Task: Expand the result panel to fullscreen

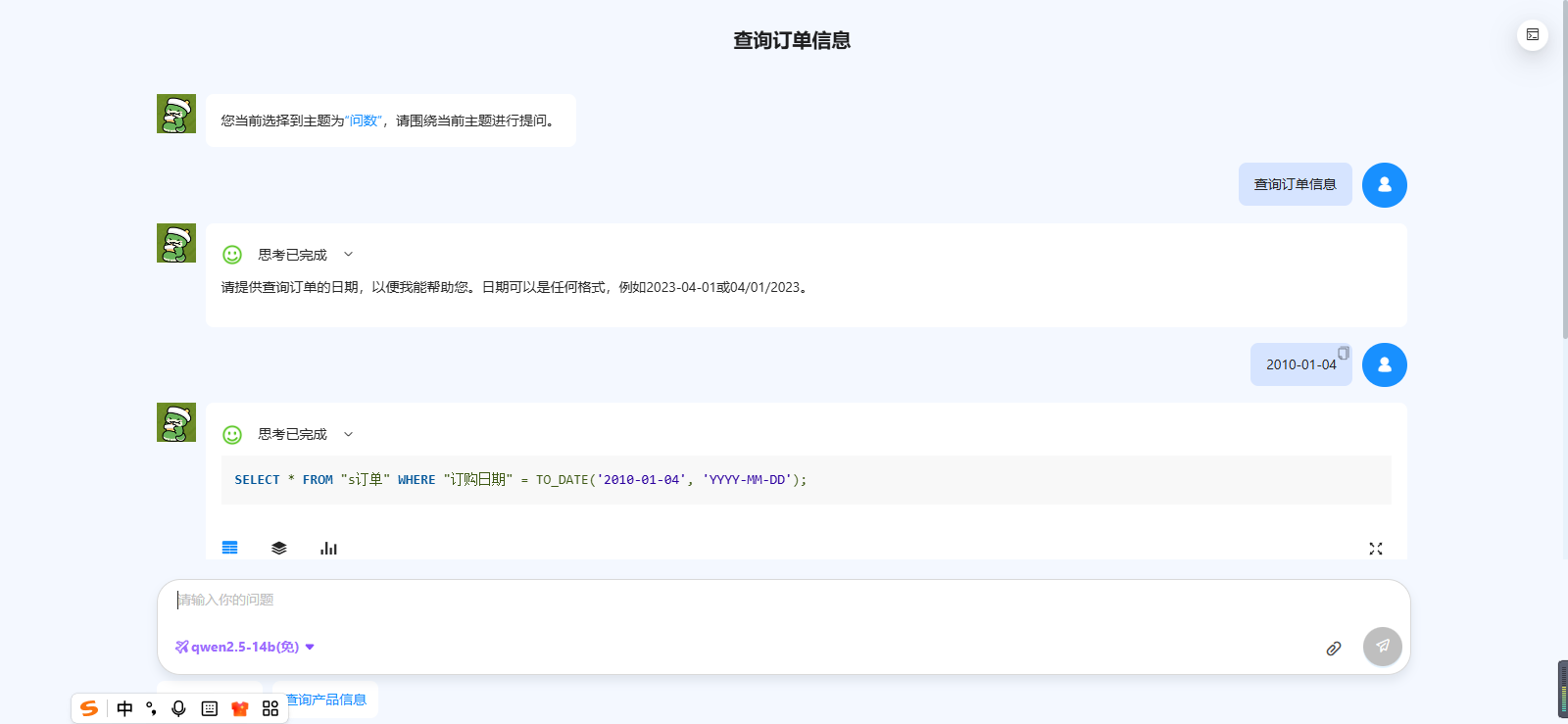Action: click(x=1376, y=549)
